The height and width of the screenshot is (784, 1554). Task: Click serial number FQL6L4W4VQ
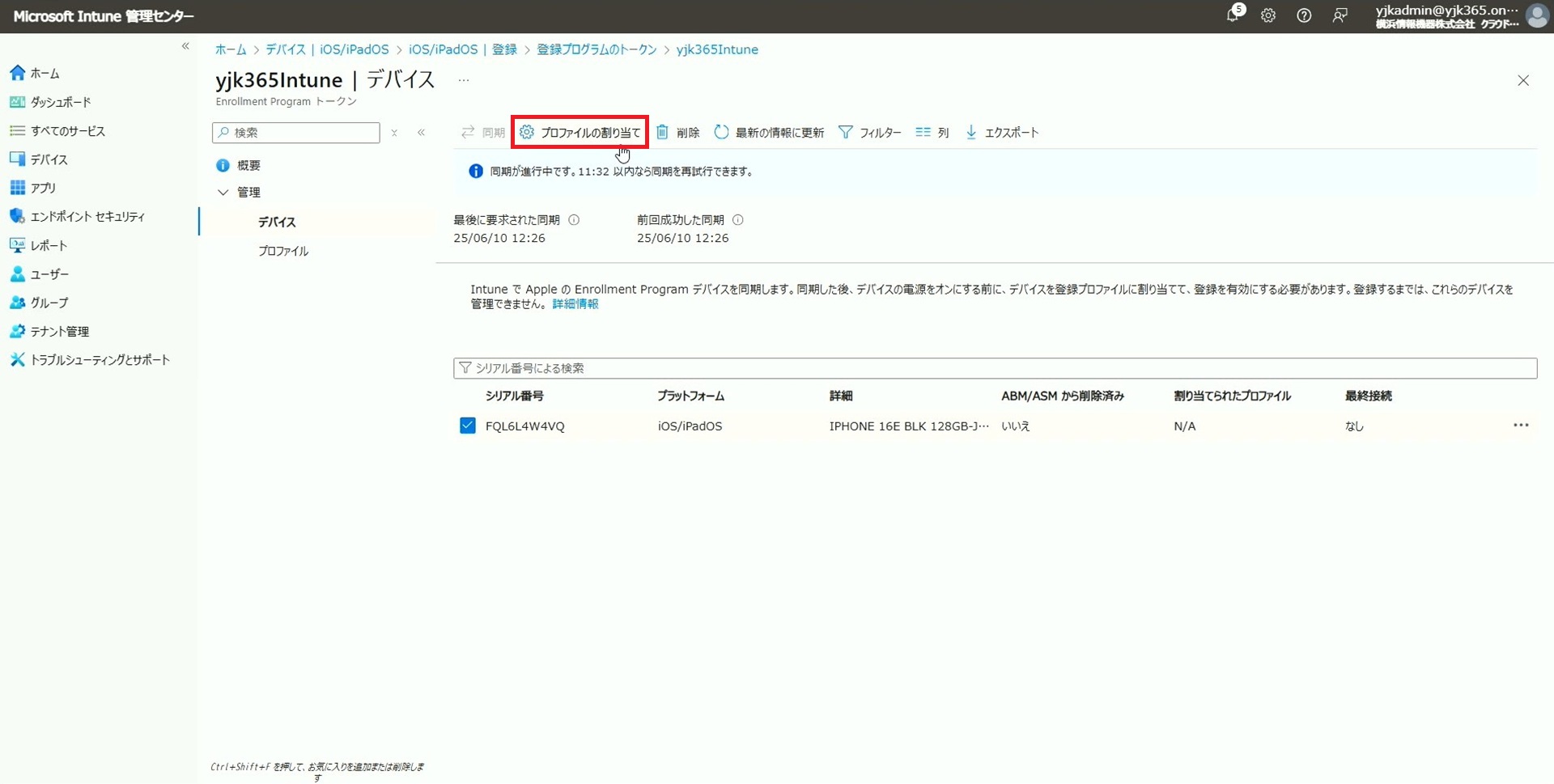tap(525, 426)
